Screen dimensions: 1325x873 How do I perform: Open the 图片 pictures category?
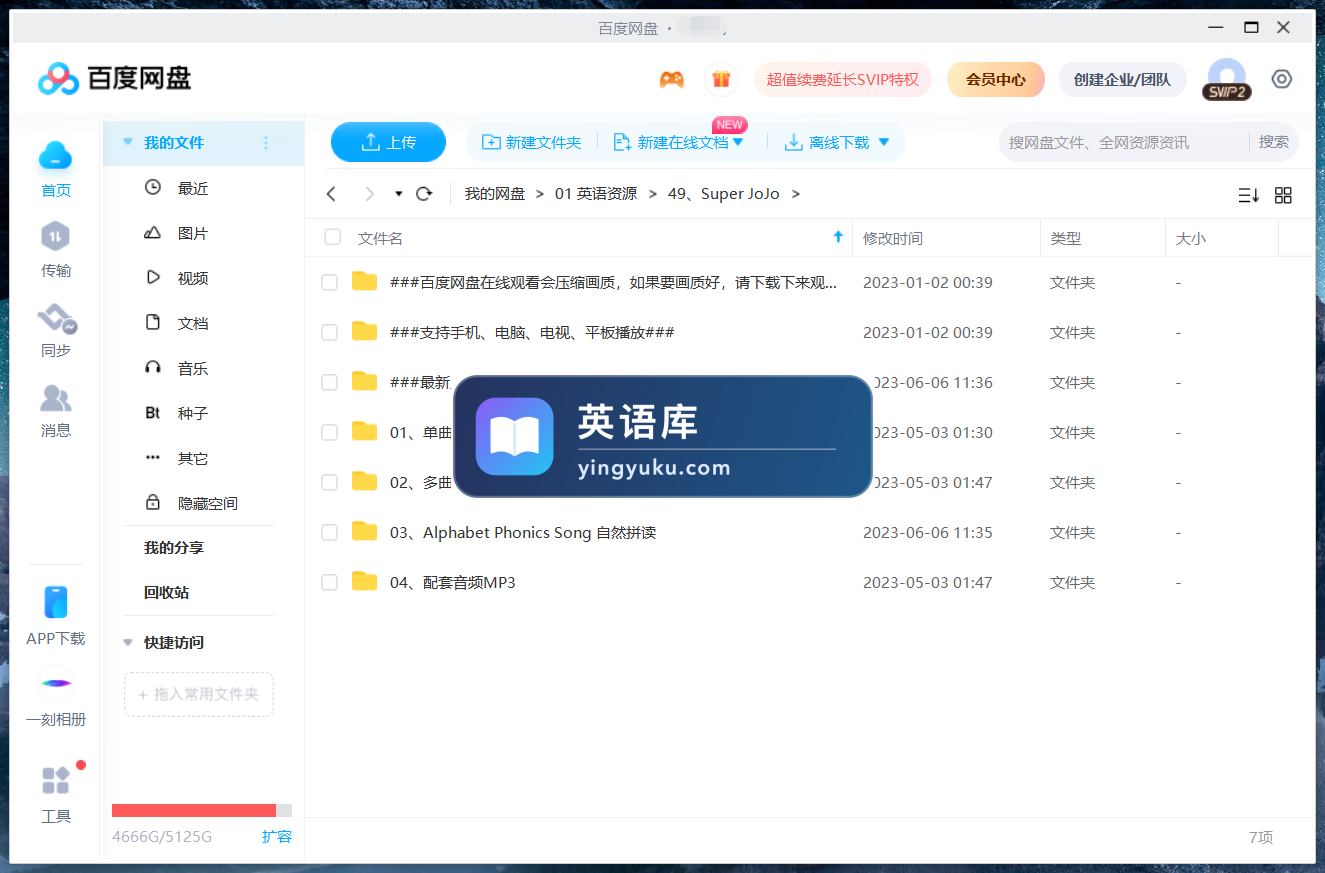[x=193, y=233]
